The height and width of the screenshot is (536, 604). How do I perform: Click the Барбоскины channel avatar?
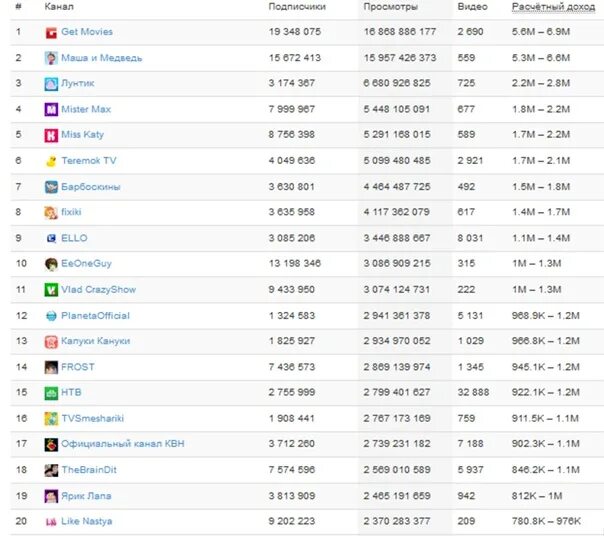click(x=51, y=187)
